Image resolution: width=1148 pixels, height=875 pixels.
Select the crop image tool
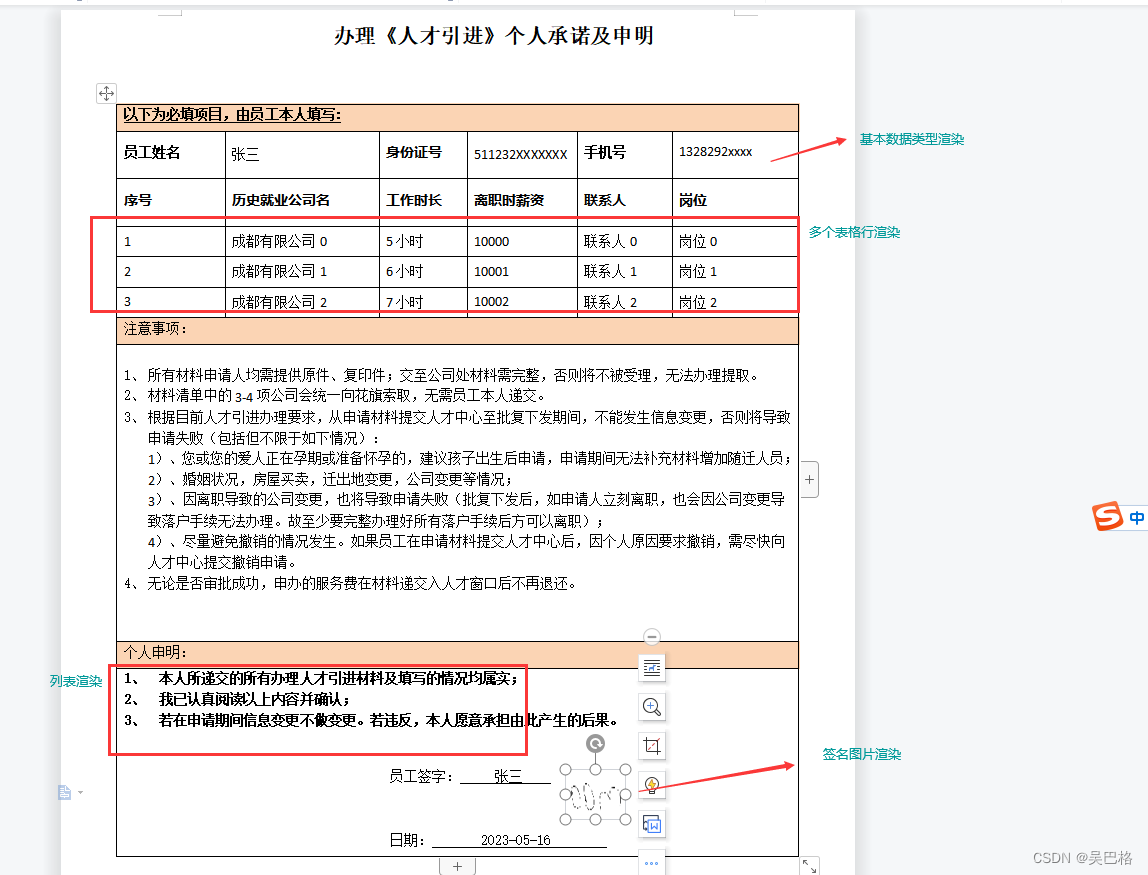tap(651, 746)
